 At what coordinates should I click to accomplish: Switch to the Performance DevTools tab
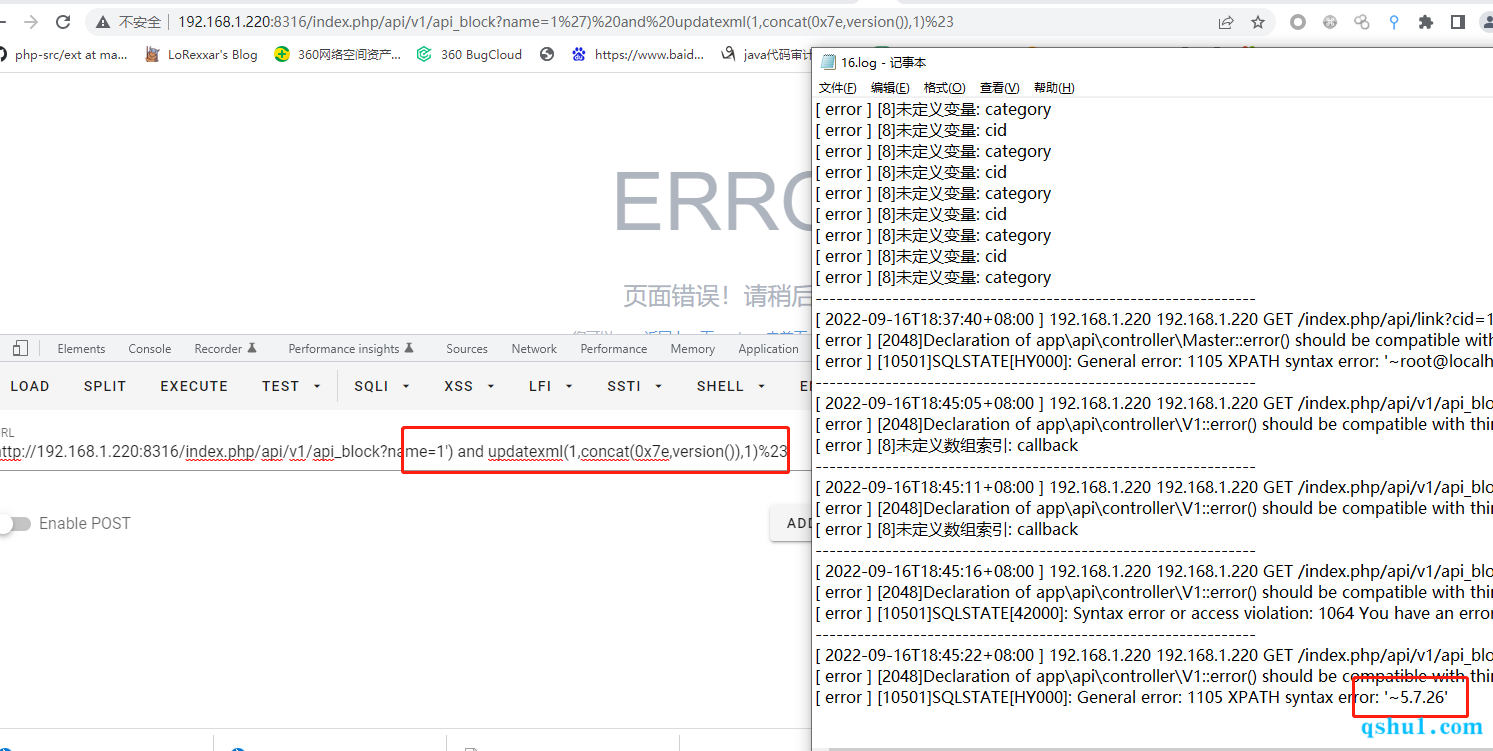pyautogui.click(x=614, y=349)
